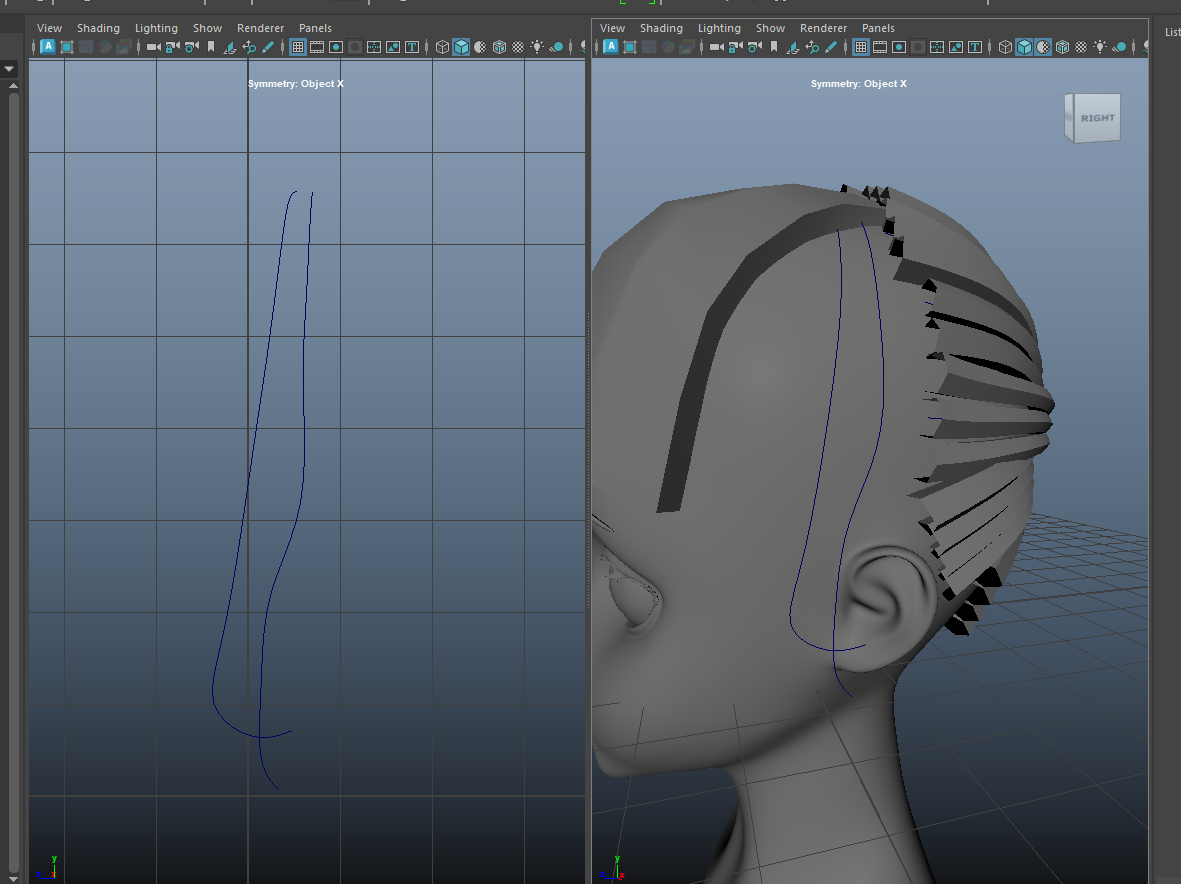Toggle Resolution Gate in left panel toolbar

point(336,47)
